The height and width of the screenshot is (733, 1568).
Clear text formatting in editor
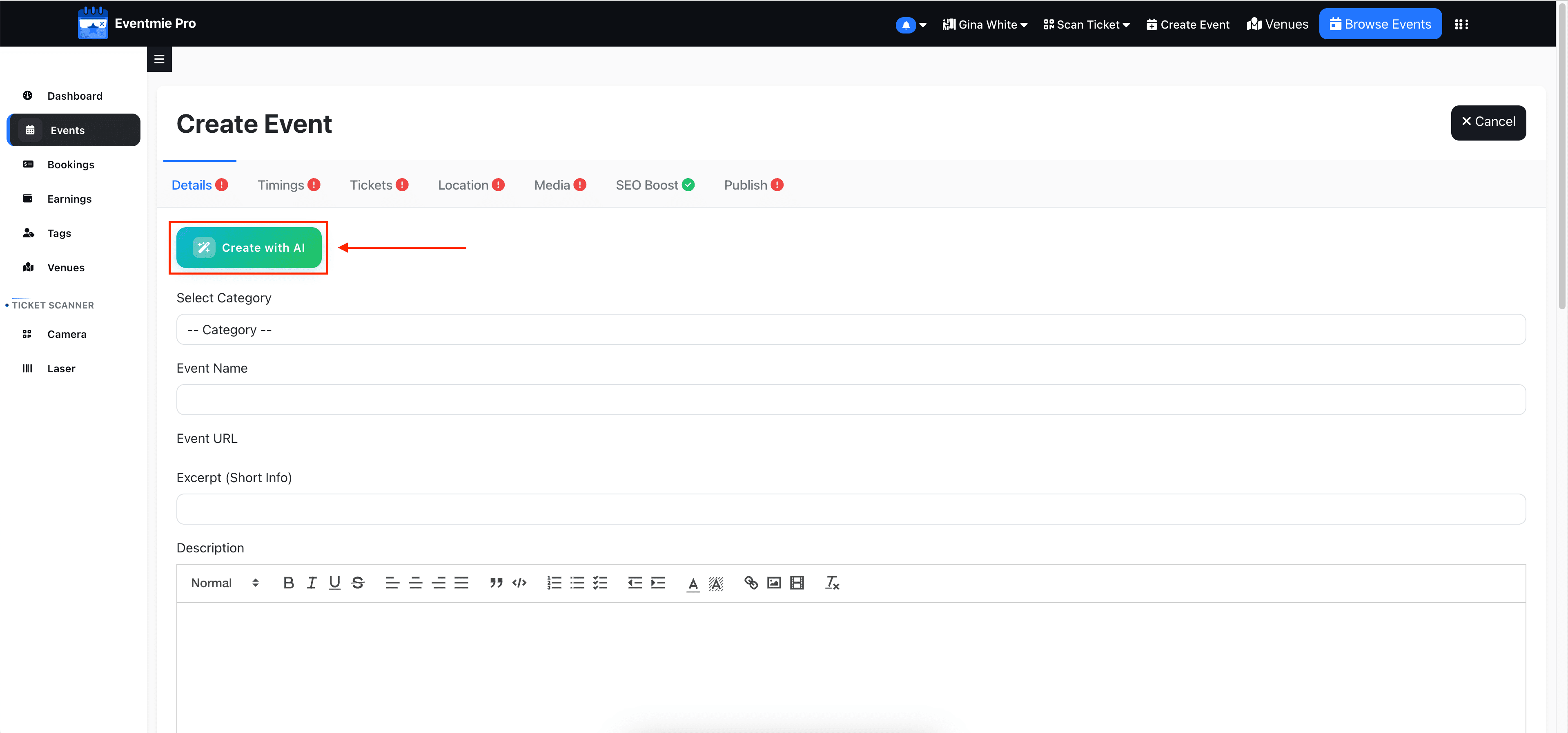pos(832,583)
